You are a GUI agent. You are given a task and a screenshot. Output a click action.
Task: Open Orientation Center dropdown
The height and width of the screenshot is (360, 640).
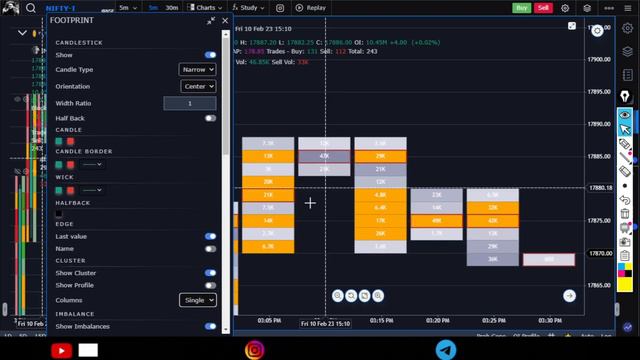(198, 86)
